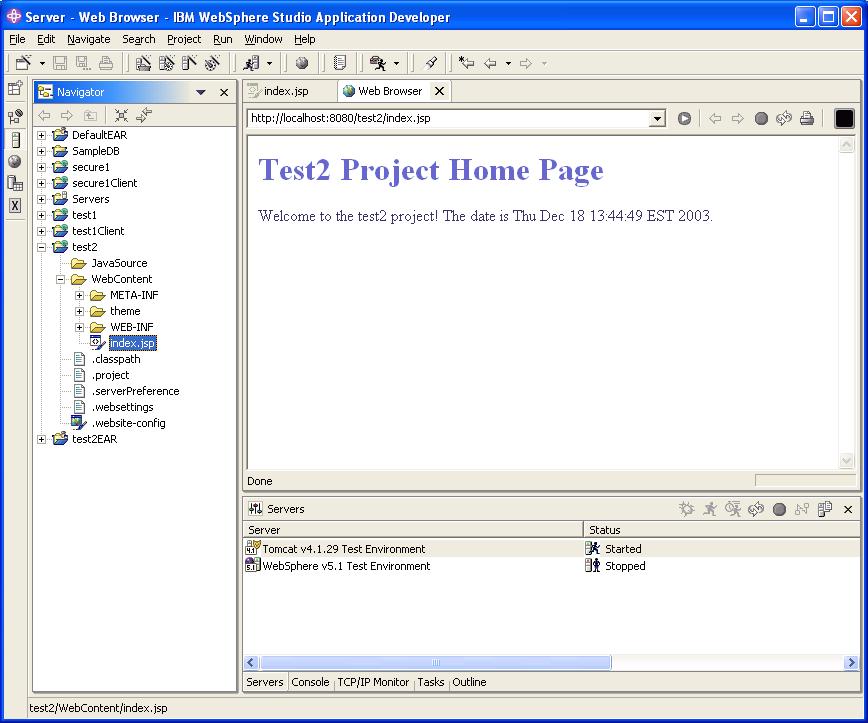
Task: Expand the DefaultEAR project node
Action: tap(42, 135)
